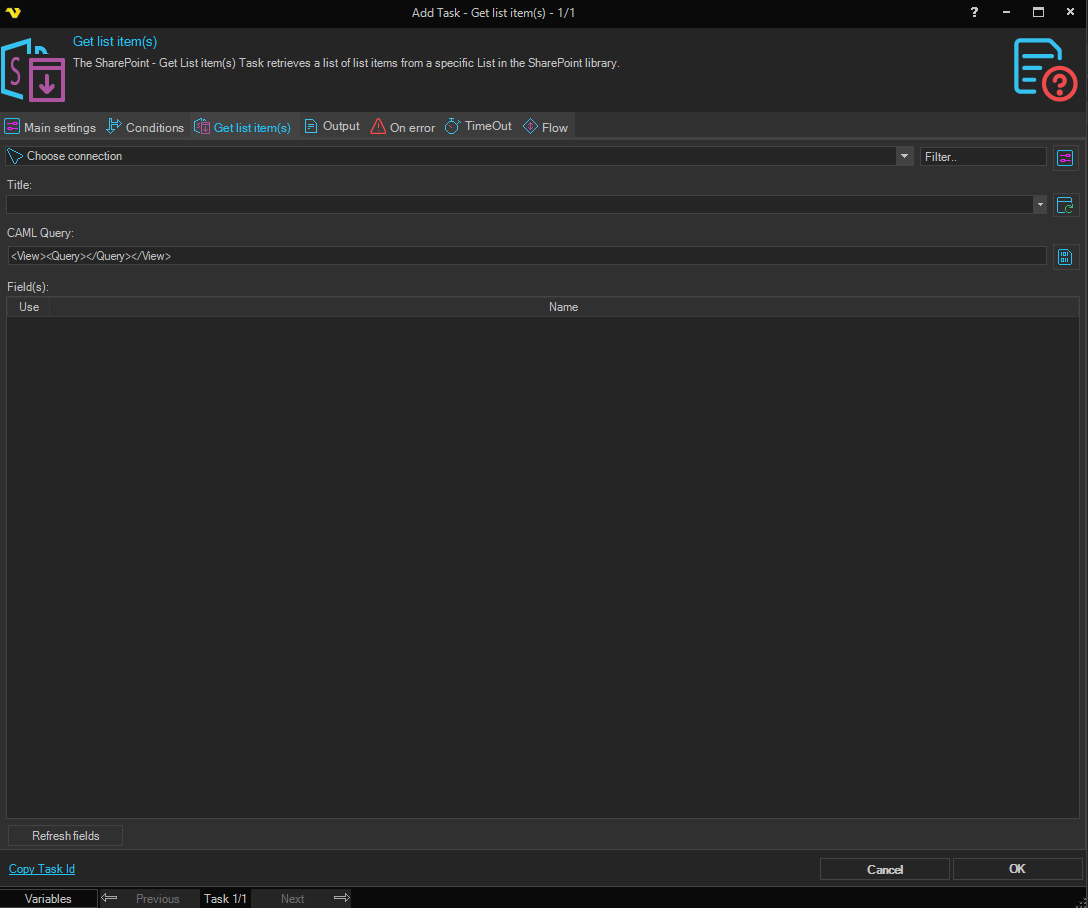1088x908 pixels.
Task: Click the right arrow next task icon
Action: click(341, 898)
